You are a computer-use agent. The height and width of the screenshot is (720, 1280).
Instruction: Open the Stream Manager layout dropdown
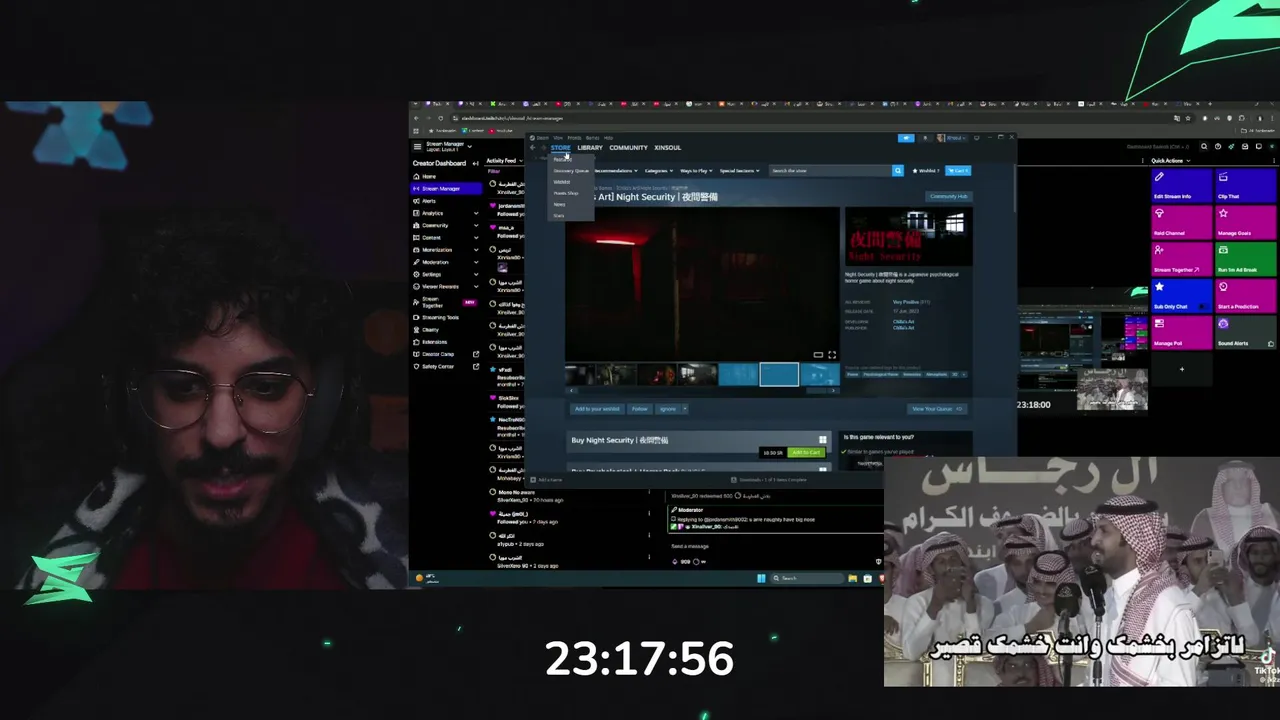469,147
